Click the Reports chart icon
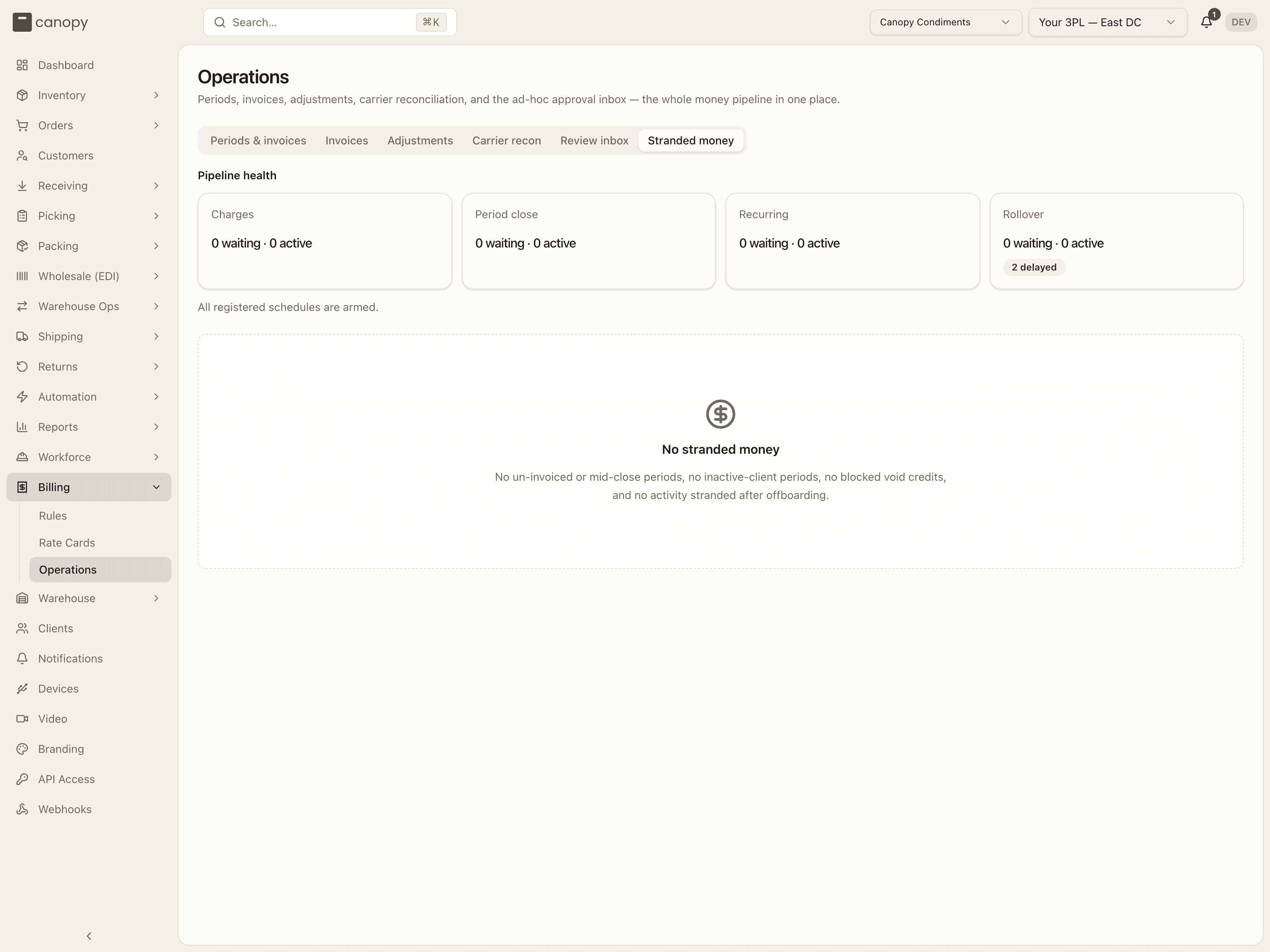The image size is (1270, 952). point(22,427)
